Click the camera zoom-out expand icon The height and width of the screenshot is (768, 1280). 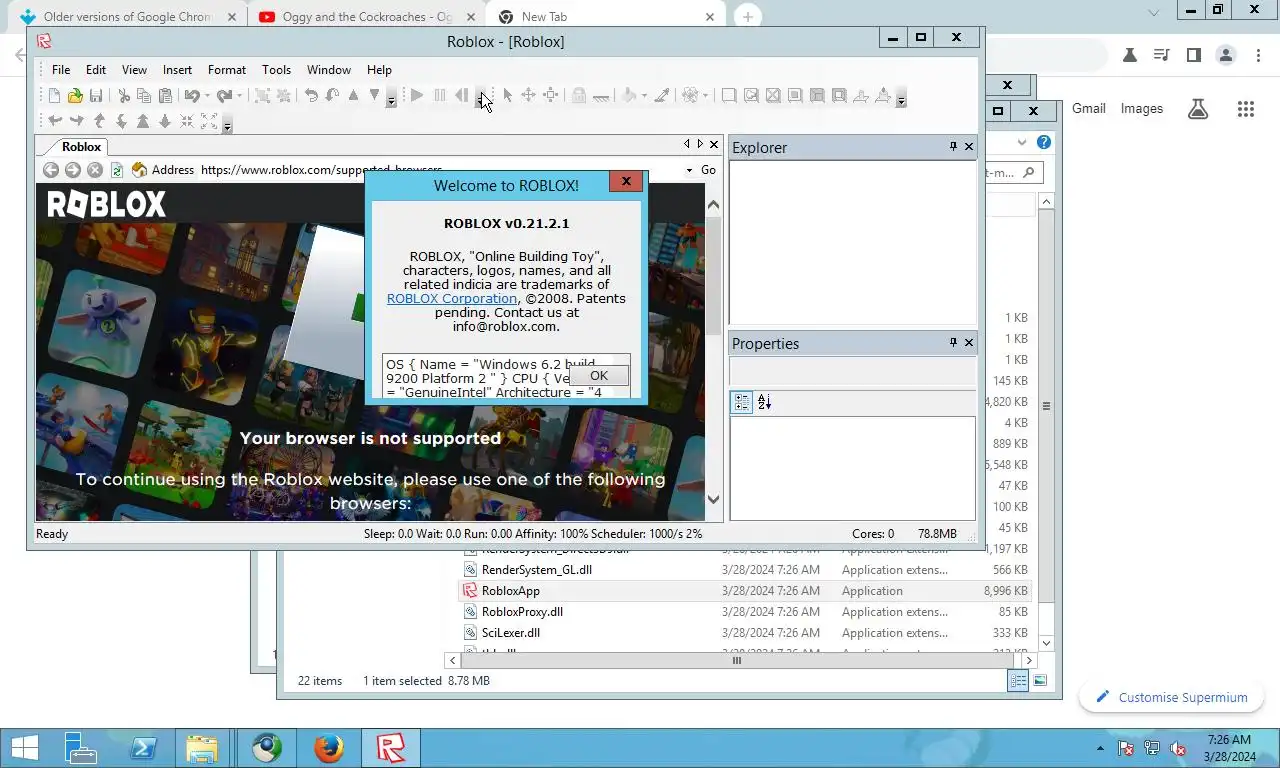point(209,121)
